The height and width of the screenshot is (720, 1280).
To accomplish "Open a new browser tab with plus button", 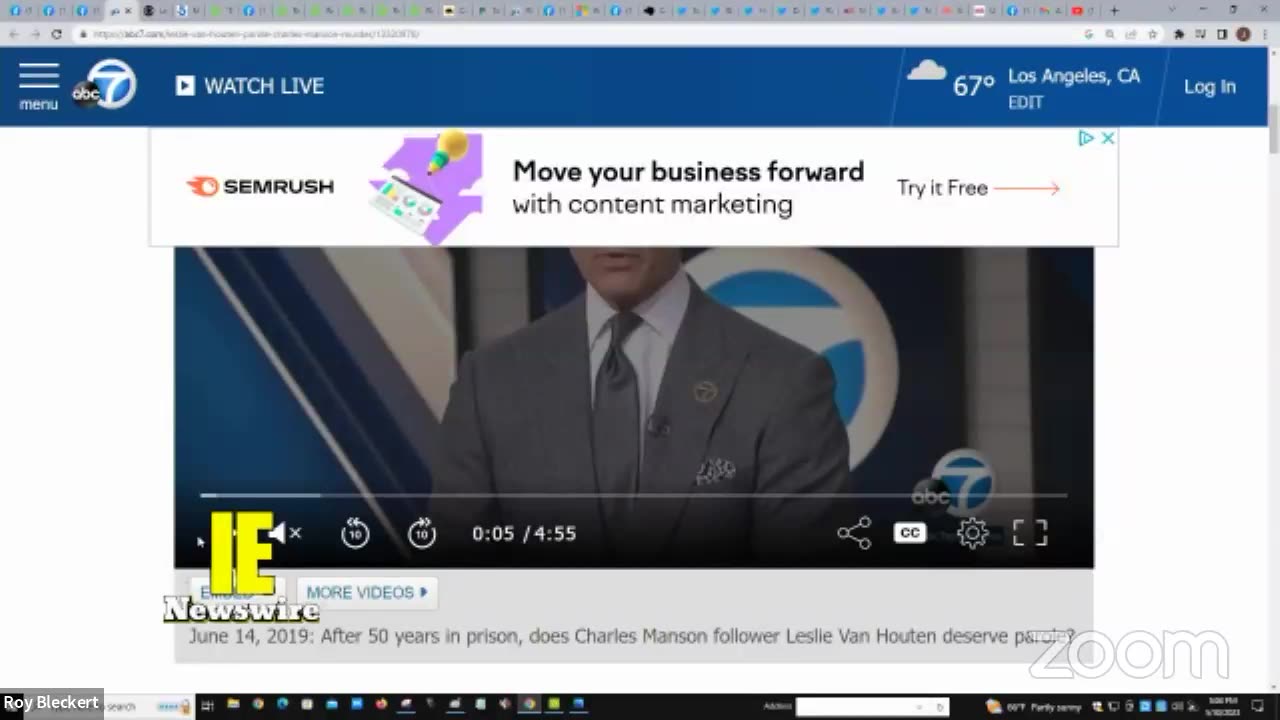I will pyautogui.click(x=1115, y=10).
